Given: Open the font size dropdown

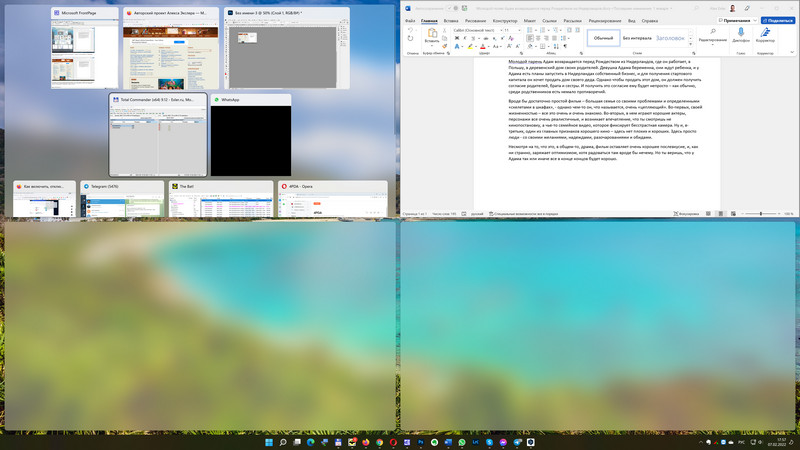Looking at the screenshot, I should (x=506, y=30).
